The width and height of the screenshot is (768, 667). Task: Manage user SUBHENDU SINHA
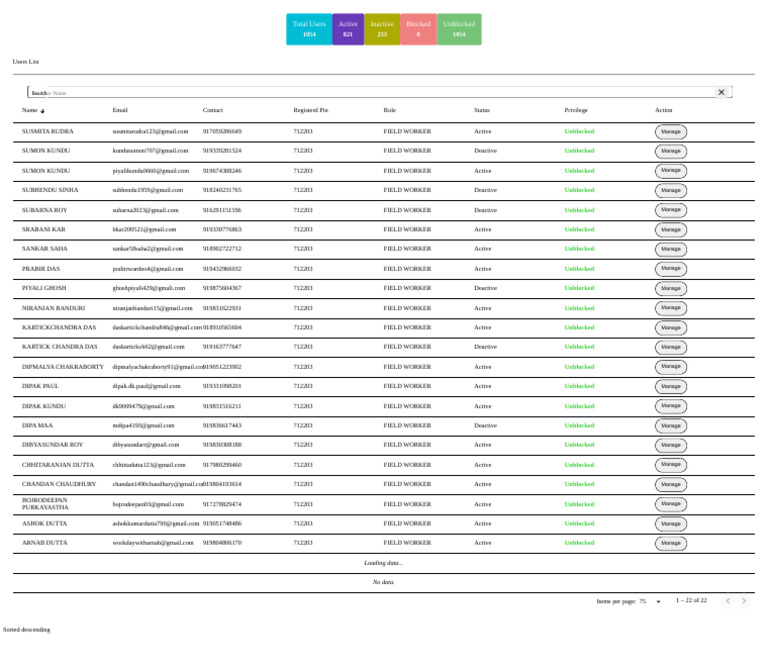click(x=671, y=190)
